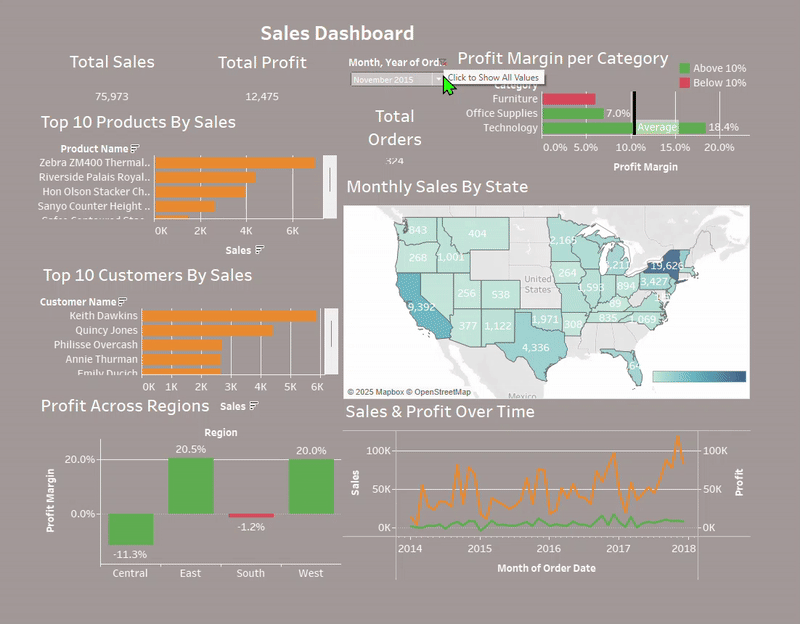Image resolution: width=800 pixels, height=624 pixels.
Task: Select the red Below 10% legend swatch
Action: click(x=685, y=83)
